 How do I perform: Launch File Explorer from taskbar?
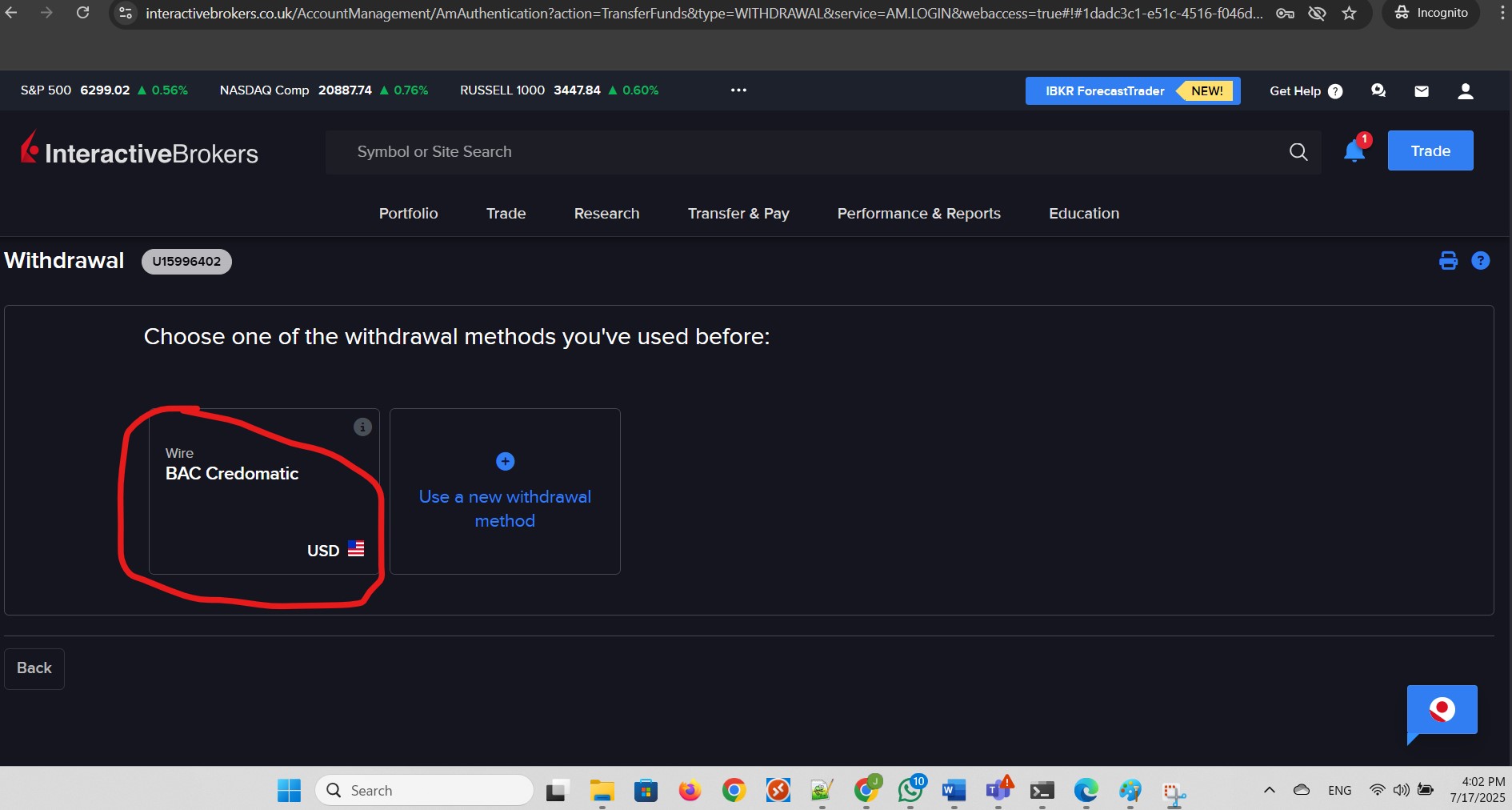(x=602, y=791)
